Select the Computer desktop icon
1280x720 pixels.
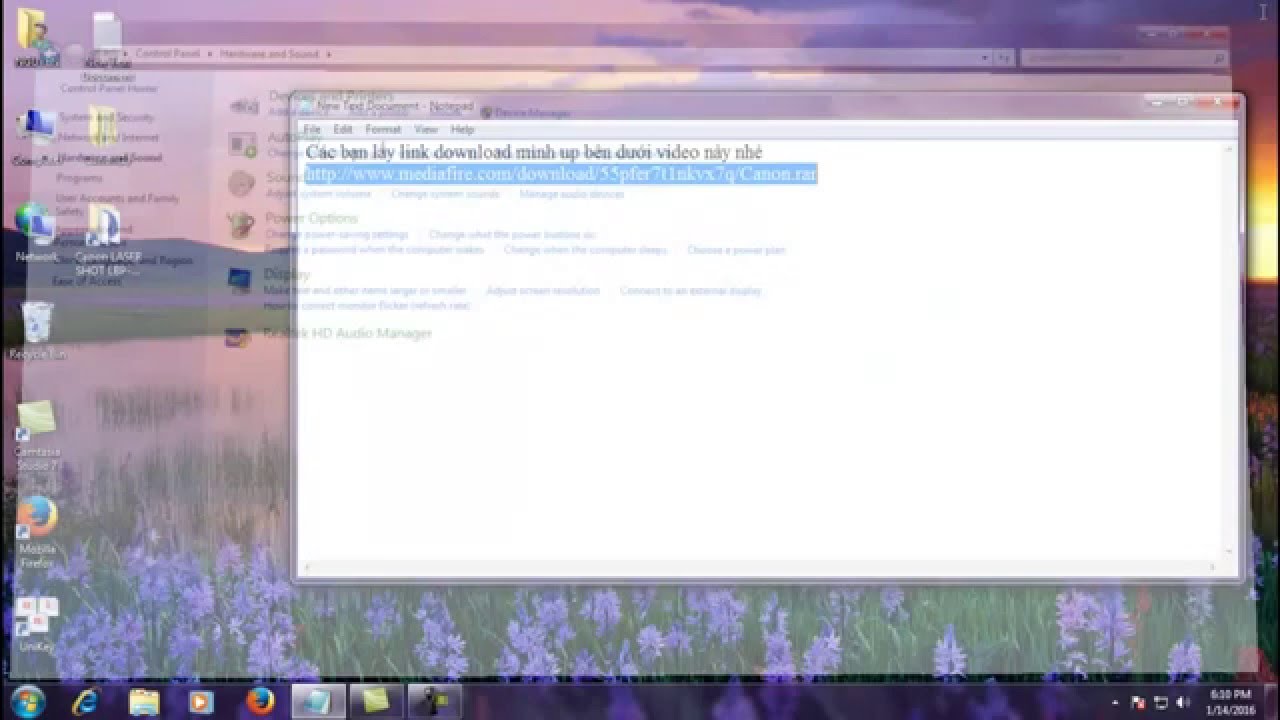pyautogui.click(x=36, y=138)
